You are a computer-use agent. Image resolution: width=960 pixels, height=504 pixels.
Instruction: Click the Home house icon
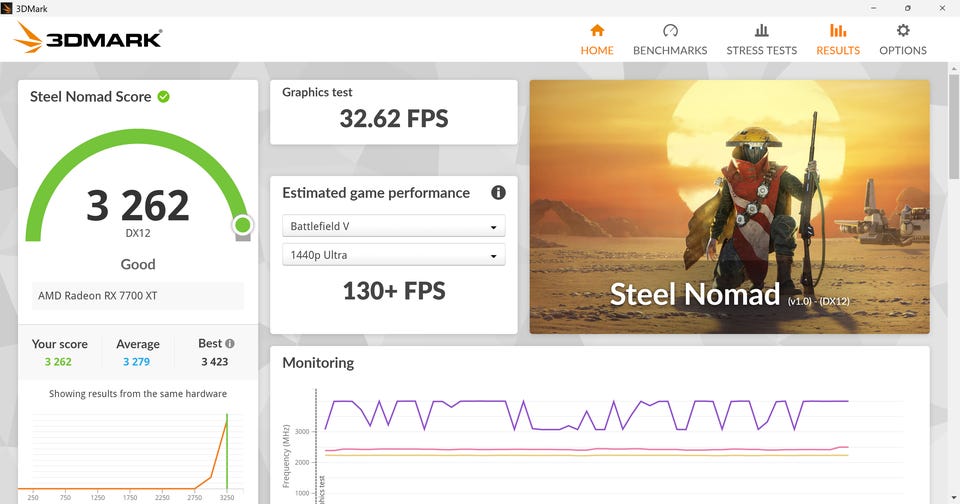coord(597,30)
